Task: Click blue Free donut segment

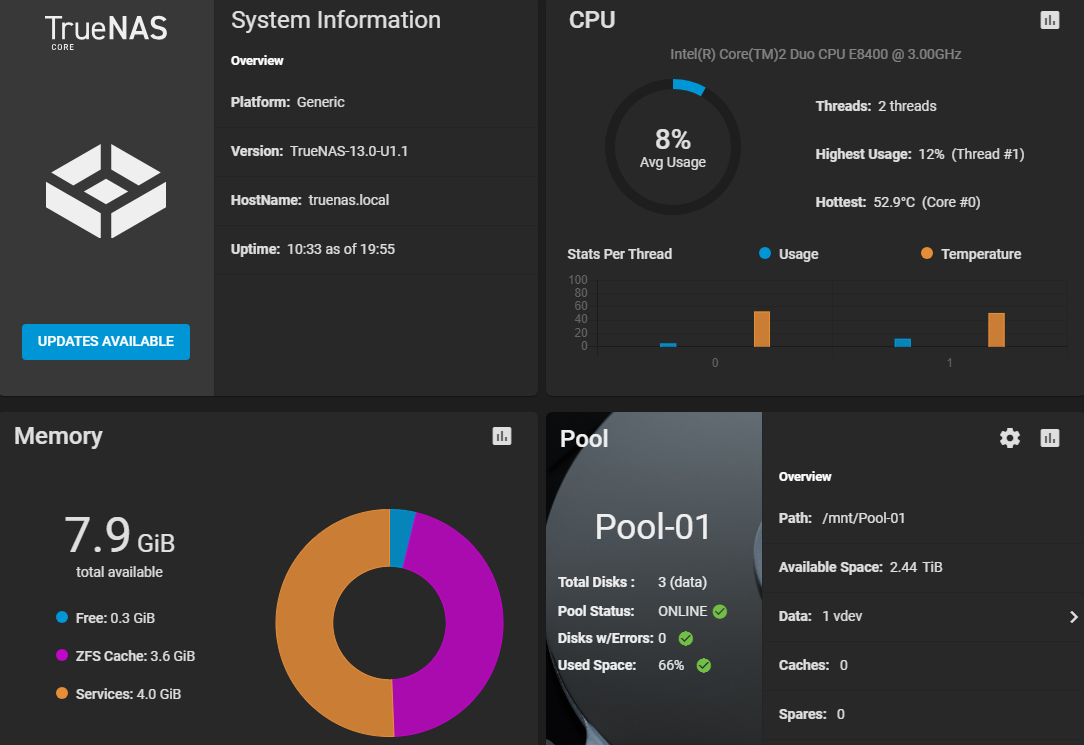Action: [x=400, y=538]
